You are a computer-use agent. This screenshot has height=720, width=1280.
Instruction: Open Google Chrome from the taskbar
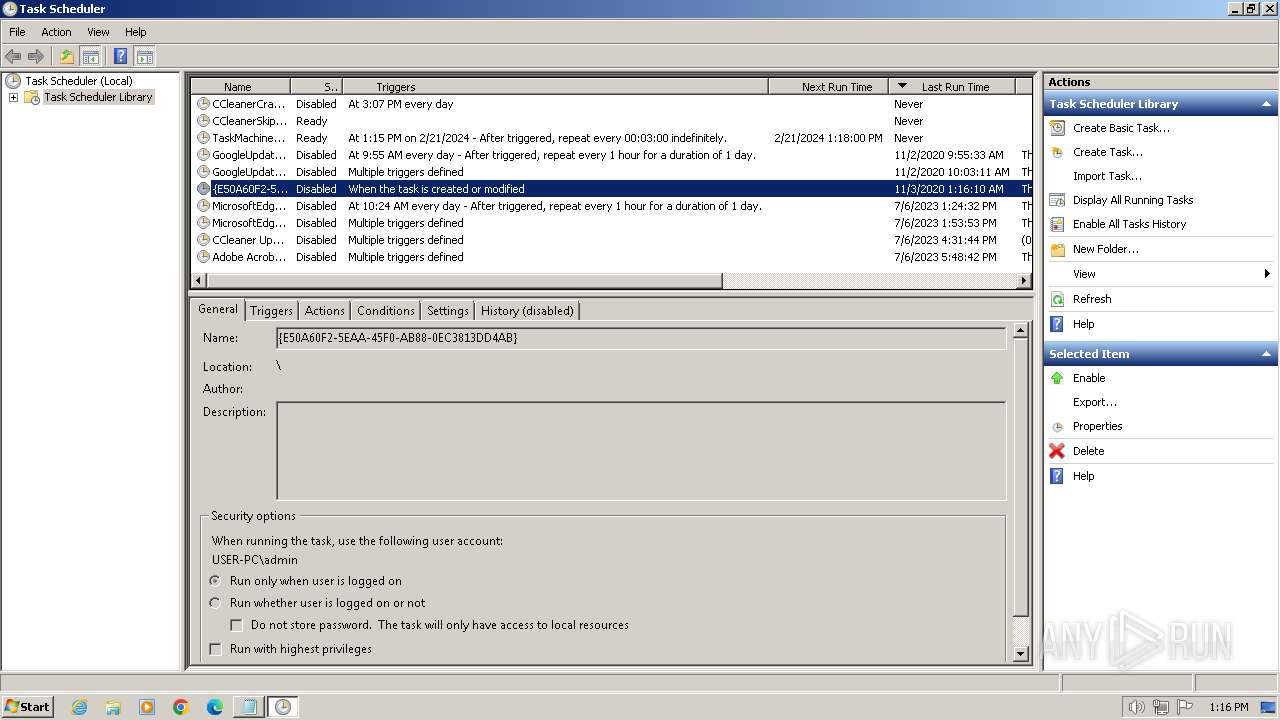[x=181, y=707]
